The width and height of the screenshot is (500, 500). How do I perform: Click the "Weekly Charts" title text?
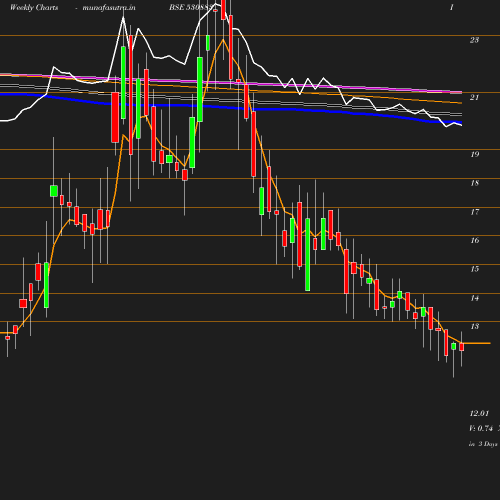point(34,7)
